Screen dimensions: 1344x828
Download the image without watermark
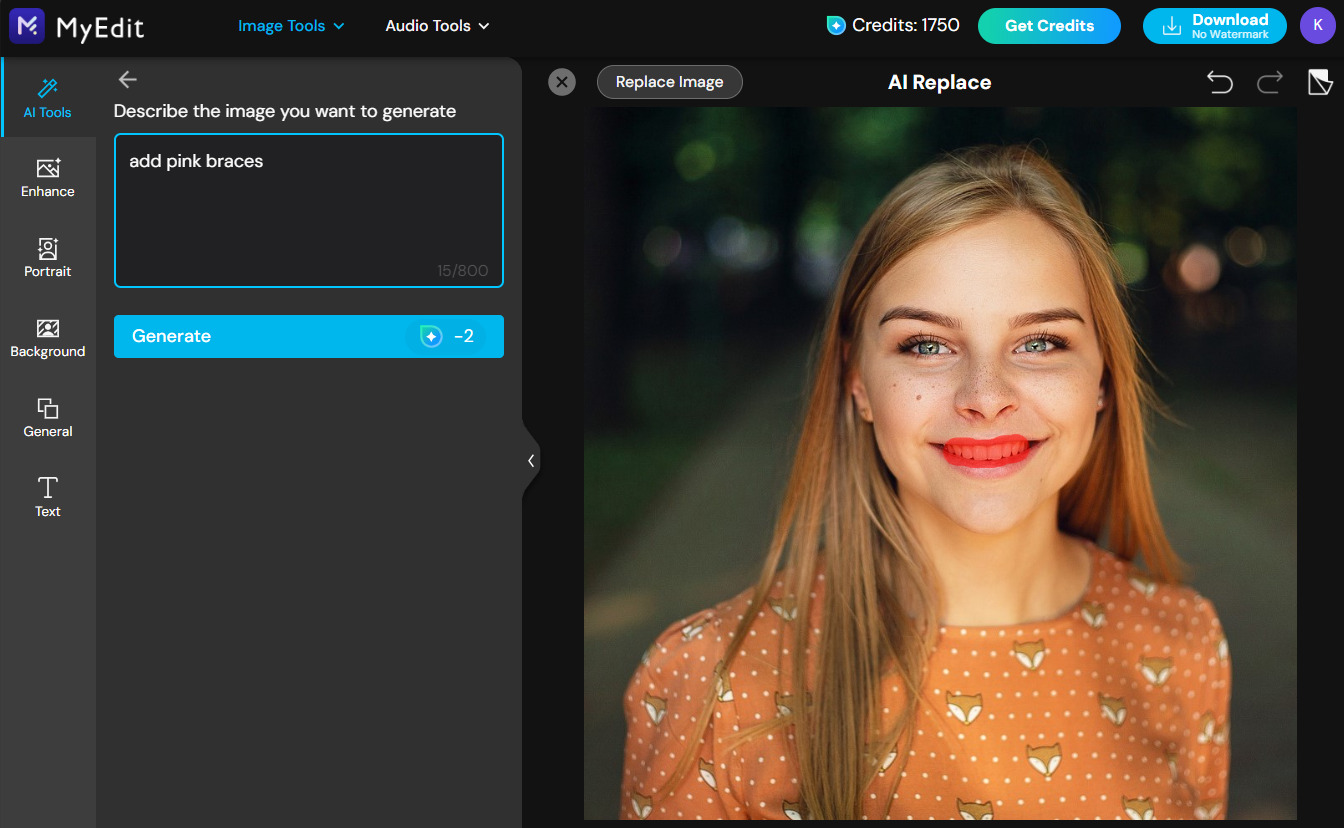click(1214, 26)
